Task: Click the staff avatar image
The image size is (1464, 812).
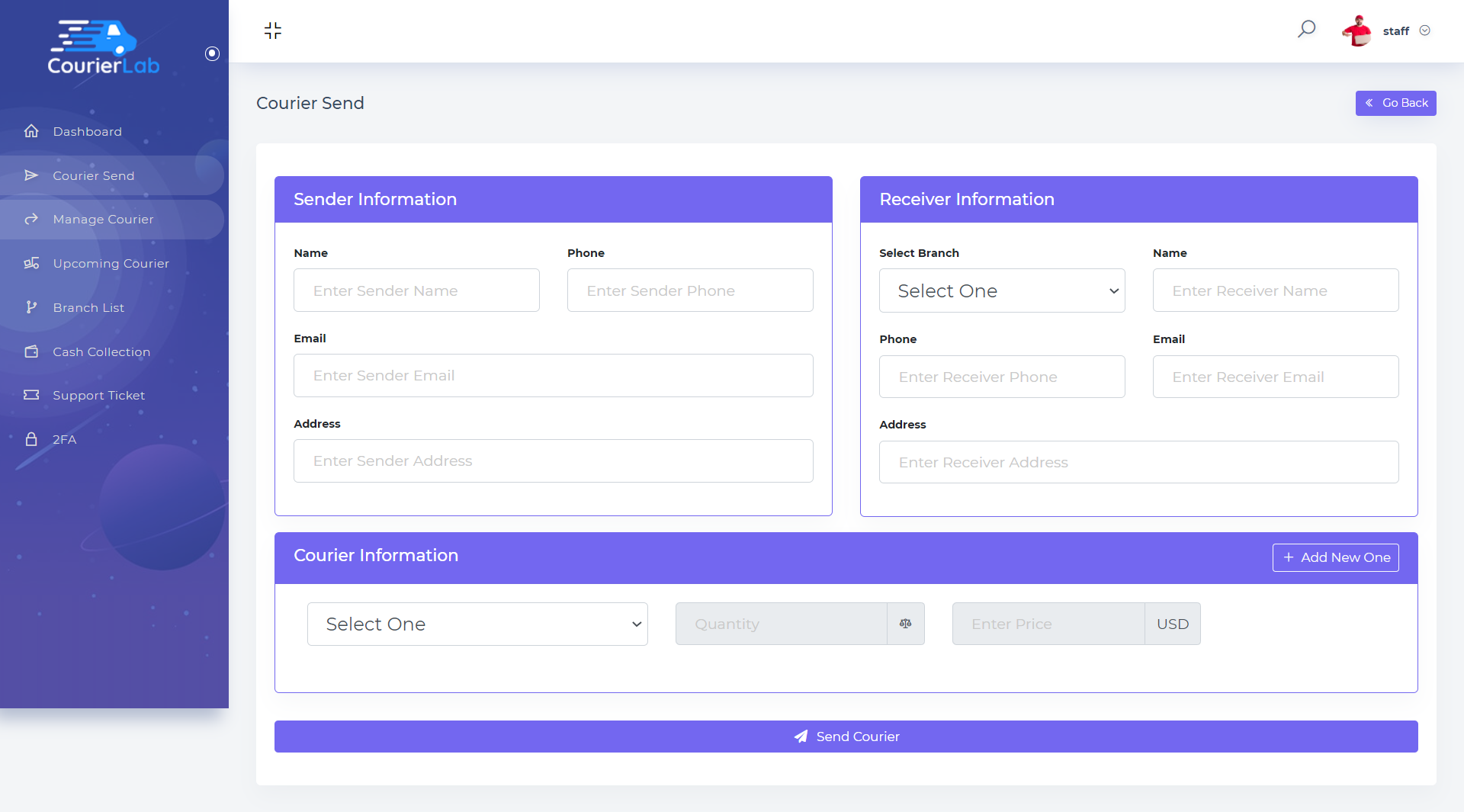Action: [1357, 30]
